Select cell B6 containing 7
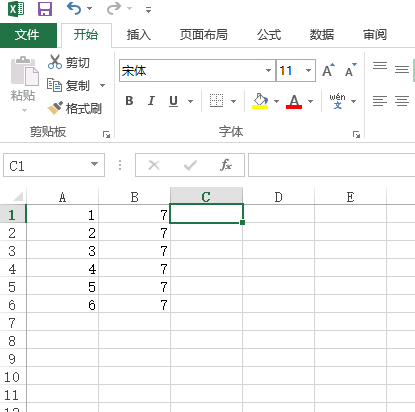 click(x=134, y=305)
